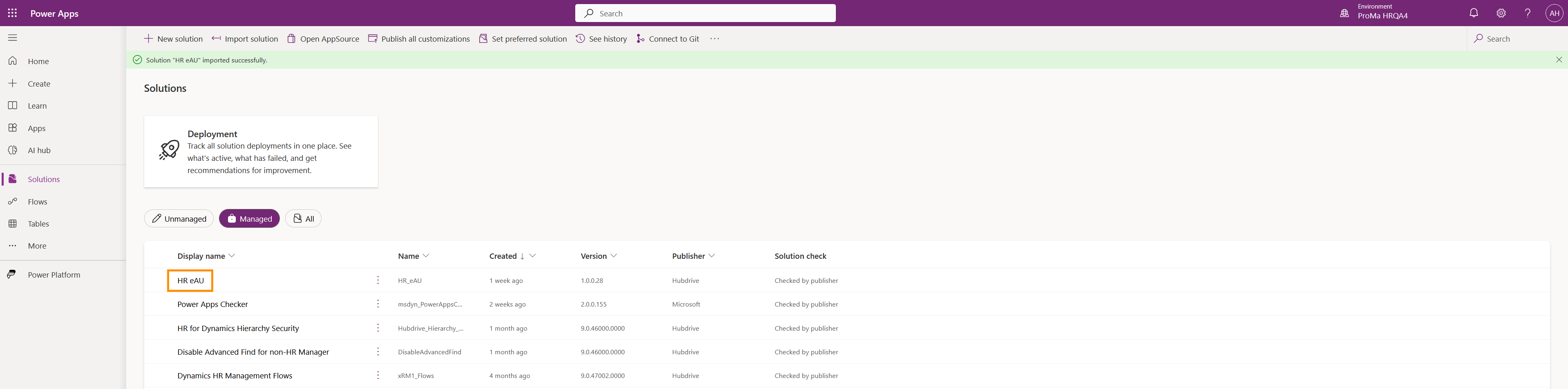This screenshot has height=389, width=1568.
Task: Open more actions for Disable Advanced Find
Action: (x=378, y=352)
